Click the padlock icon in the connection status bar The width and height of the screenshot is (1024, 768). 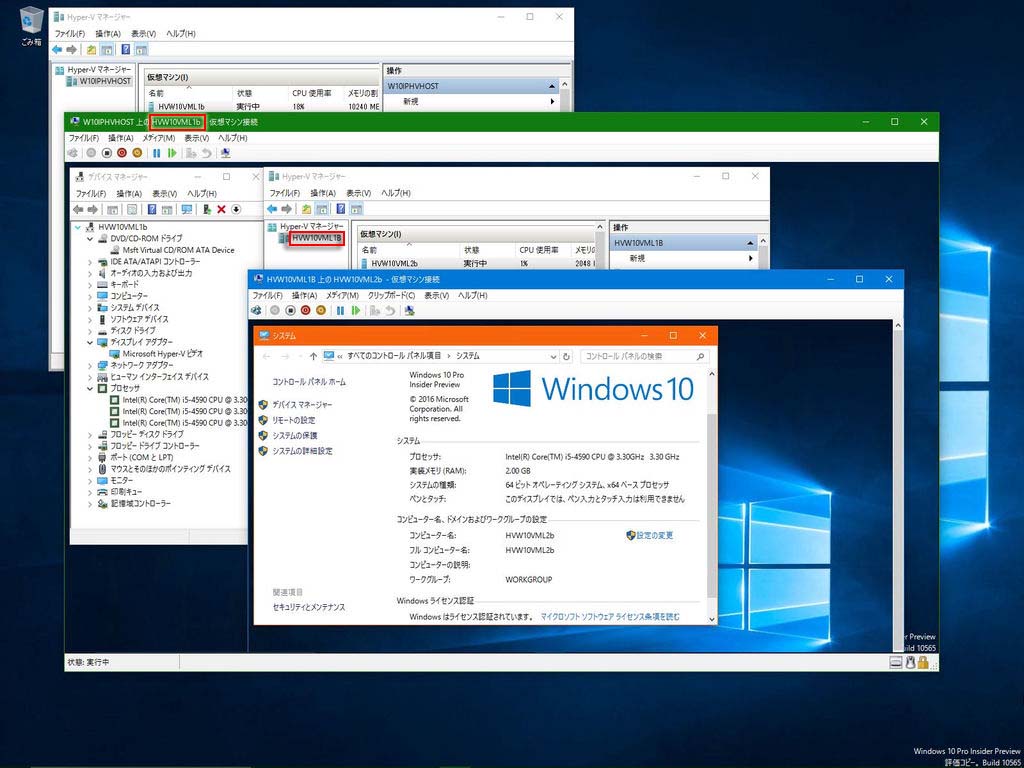pos(922,663)
